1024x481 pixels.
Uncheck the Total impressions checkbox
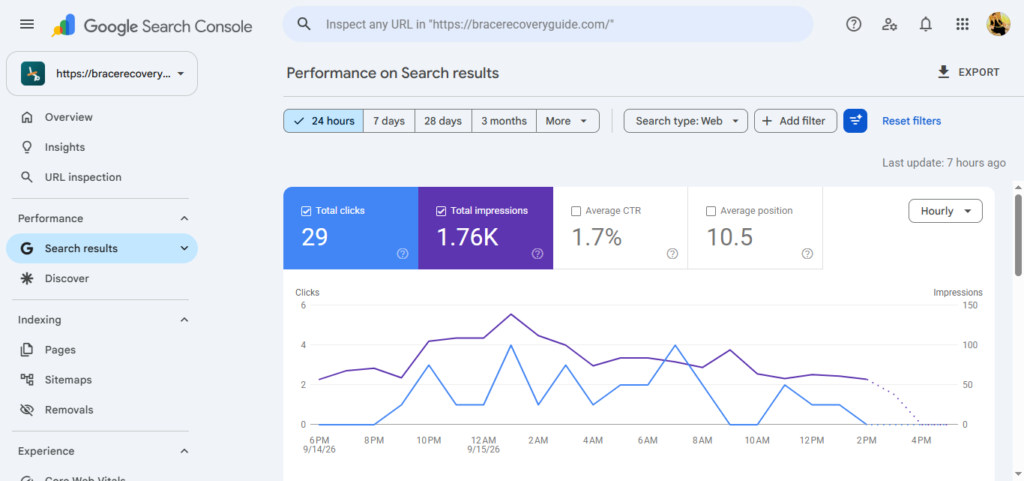point(440,211)
